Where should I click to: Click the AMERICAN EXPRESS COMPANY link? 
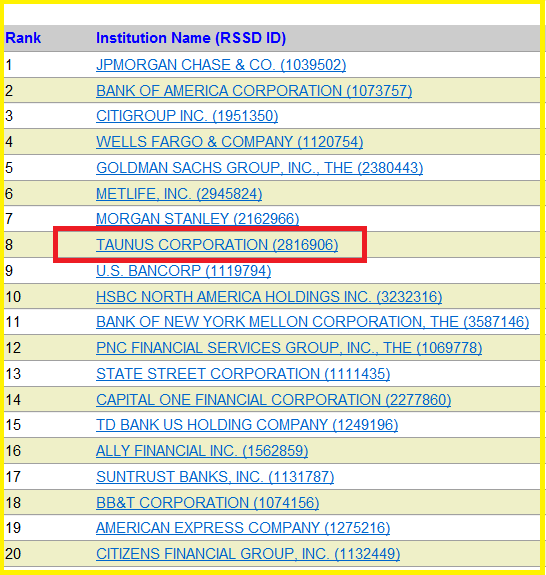tap(243, 528)
